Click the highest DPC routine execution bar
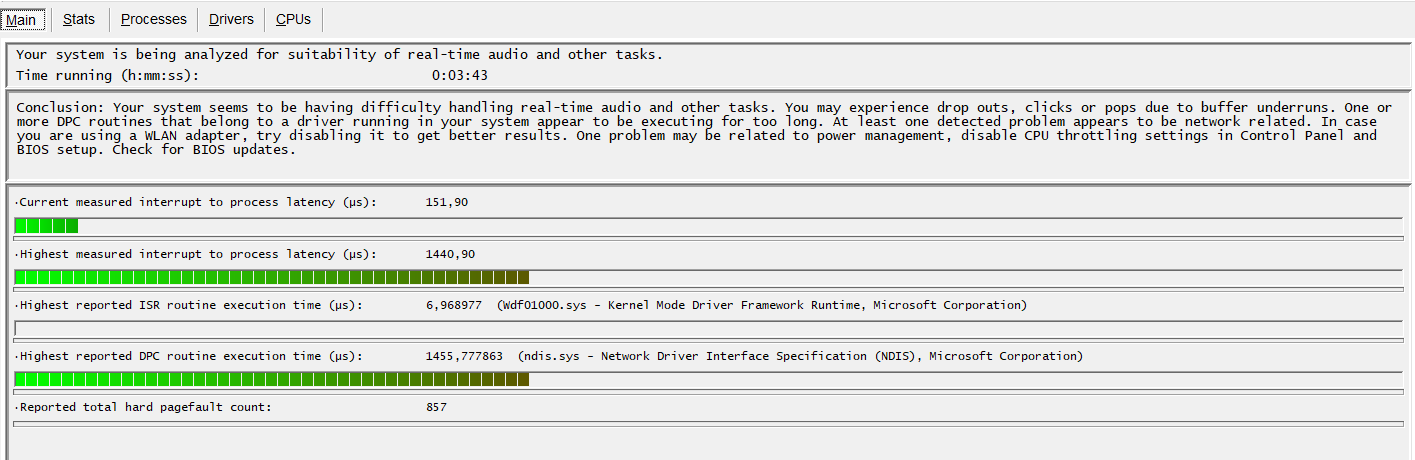Screen dimensions: 1415x460 click(x=708, y=379)
